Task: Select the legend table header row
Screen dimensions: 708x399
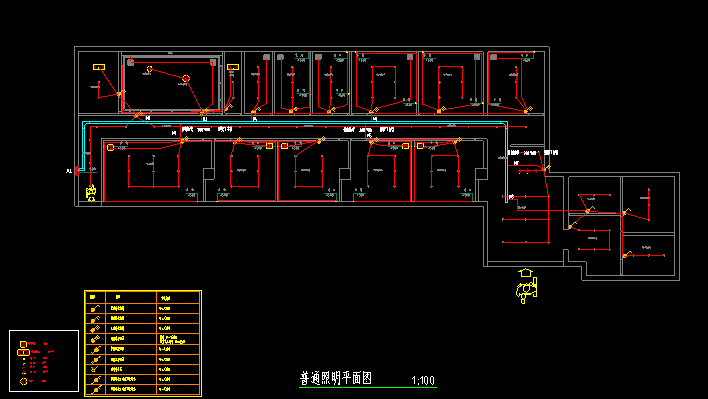Action: 143,297
